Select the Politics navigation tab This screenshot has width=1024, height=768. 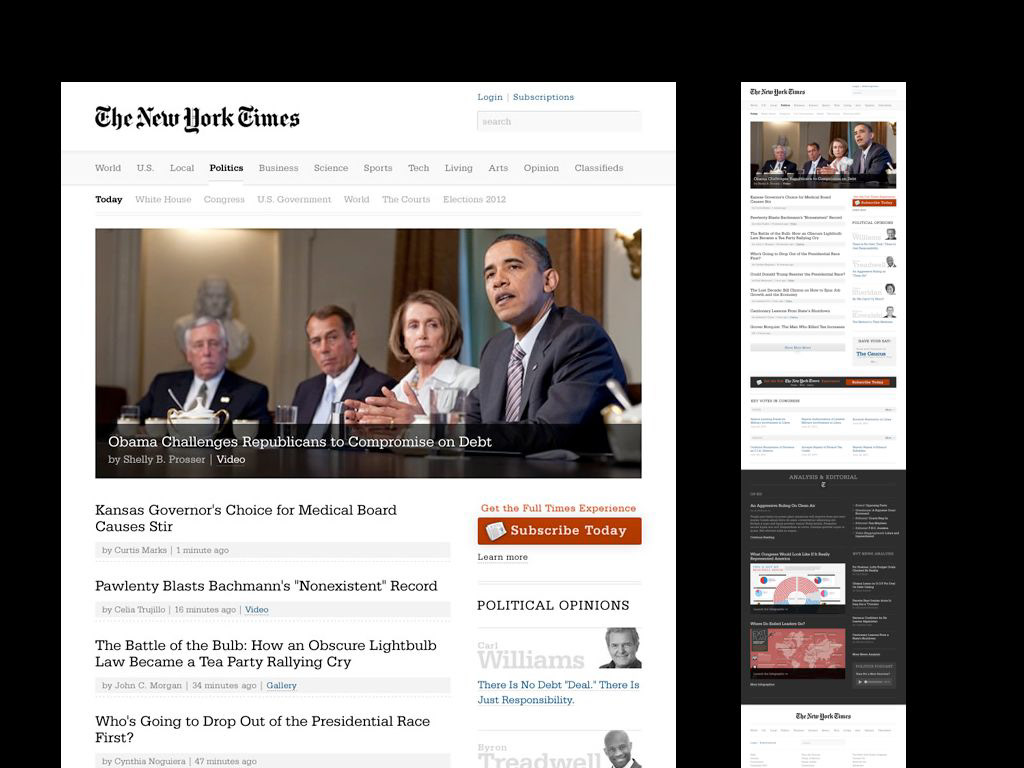pos(226,168)
